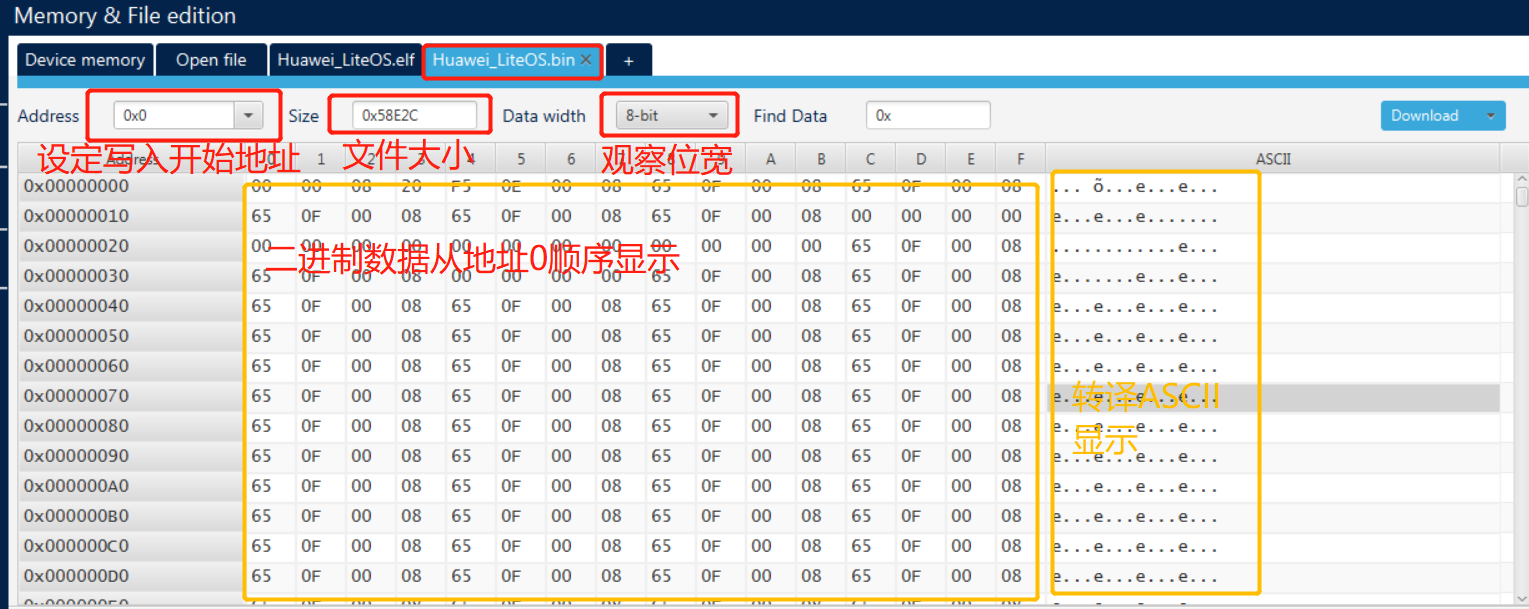Viewport: 1529px width, 609px height.
Task: Select address row 0x00000030
Action: (x=132, y=276)
